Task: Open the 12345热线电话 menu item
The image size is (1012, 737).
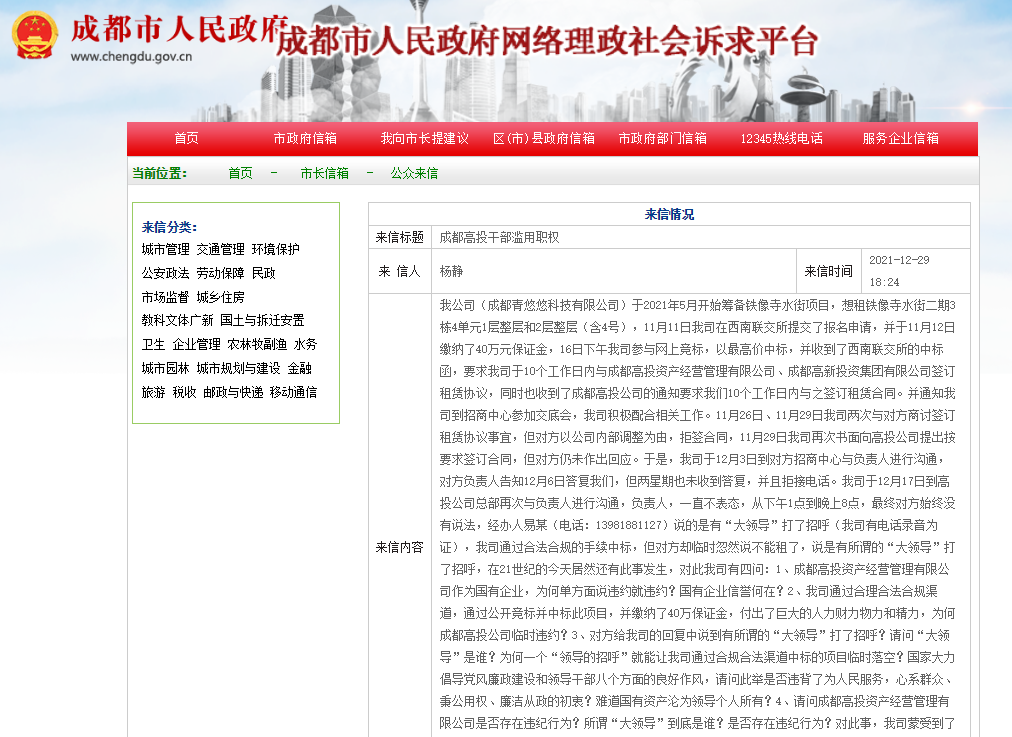Action: (785, 138)
